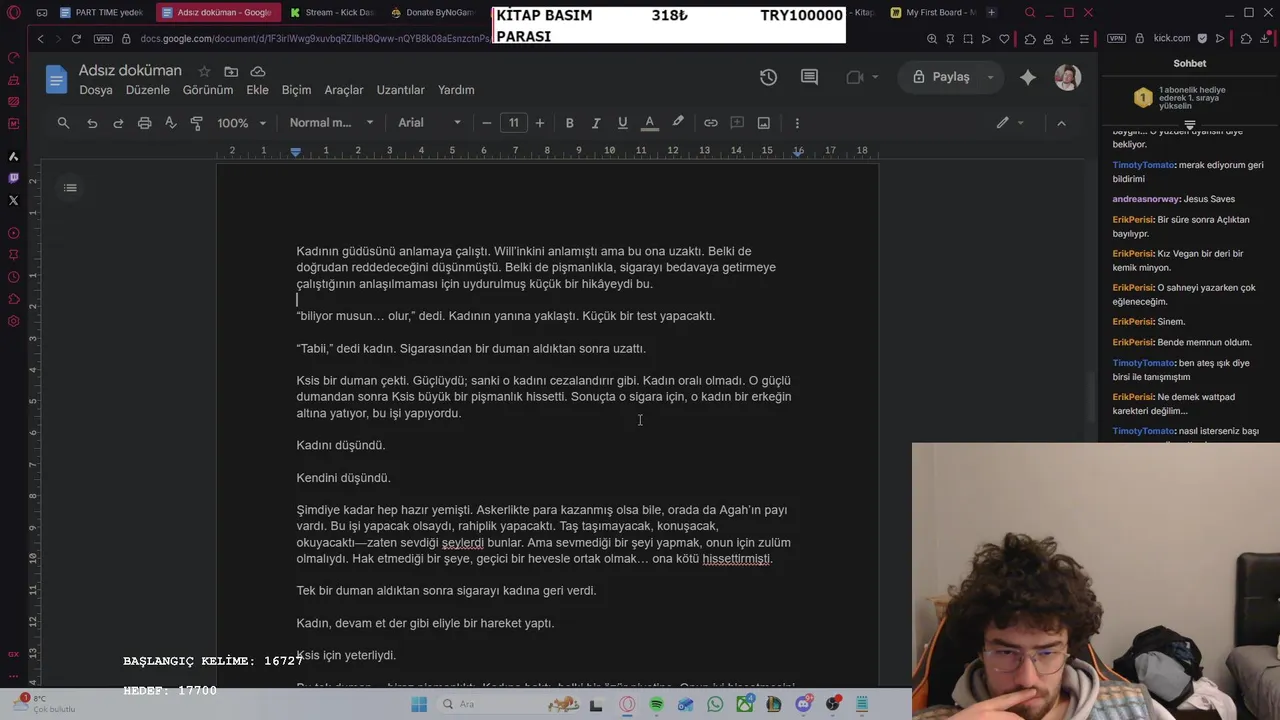Show the document outline panel
1280x720 pixels.
pyautogui.click(x=70, y=188)
